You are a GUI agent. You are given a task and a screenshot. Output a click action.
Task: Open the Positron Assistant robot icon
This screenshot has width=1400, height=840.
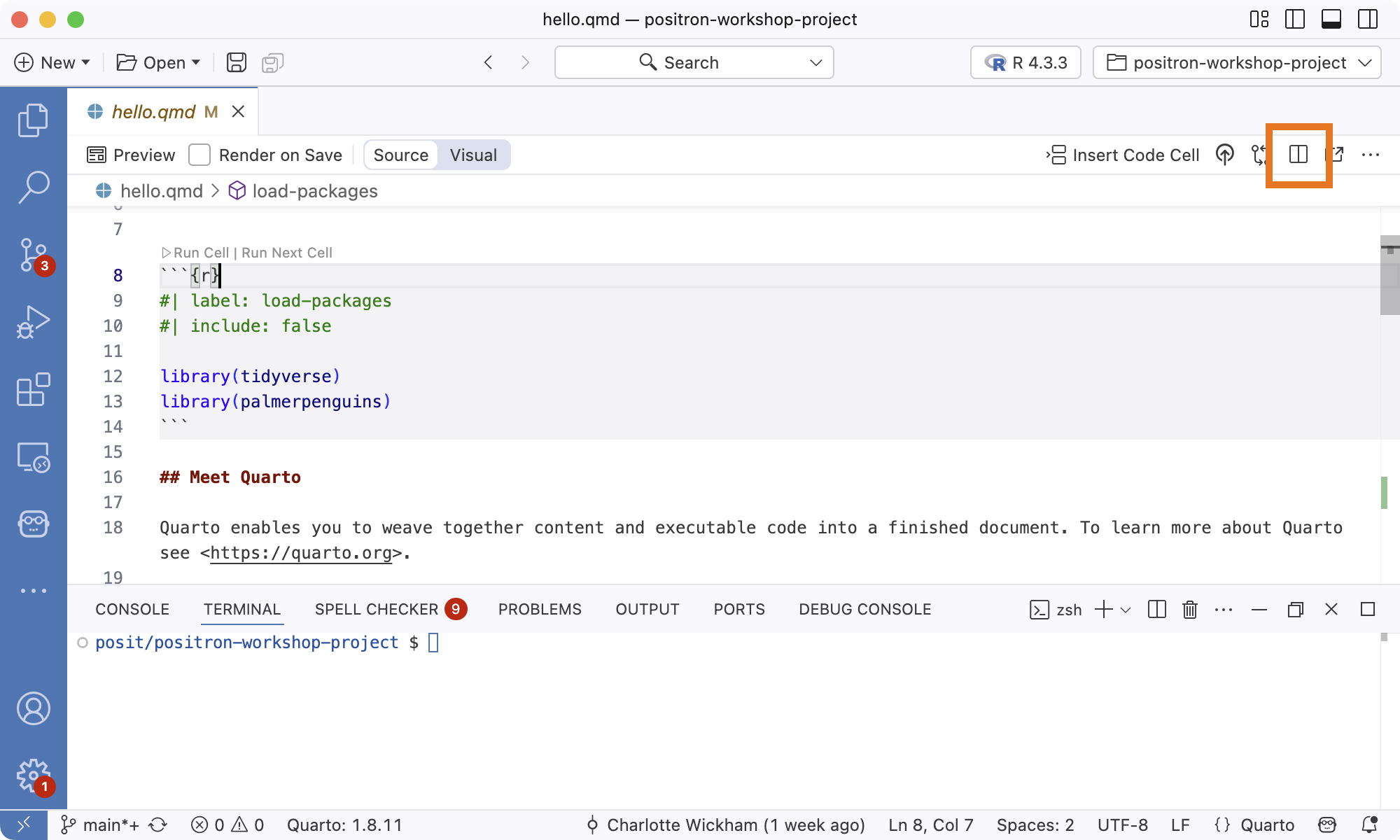(x=33, y=524)
